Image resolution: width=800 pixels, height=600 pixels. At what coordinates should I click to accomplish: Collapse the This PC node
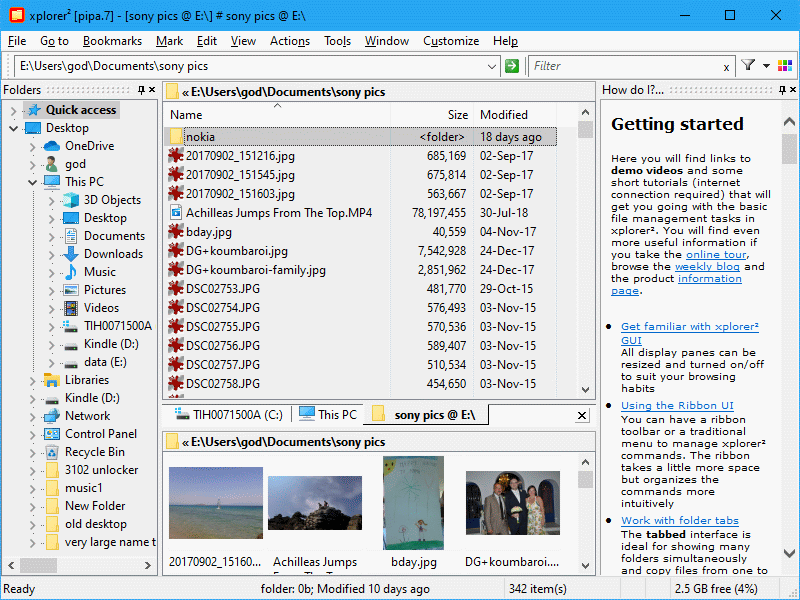click(33, 182)
